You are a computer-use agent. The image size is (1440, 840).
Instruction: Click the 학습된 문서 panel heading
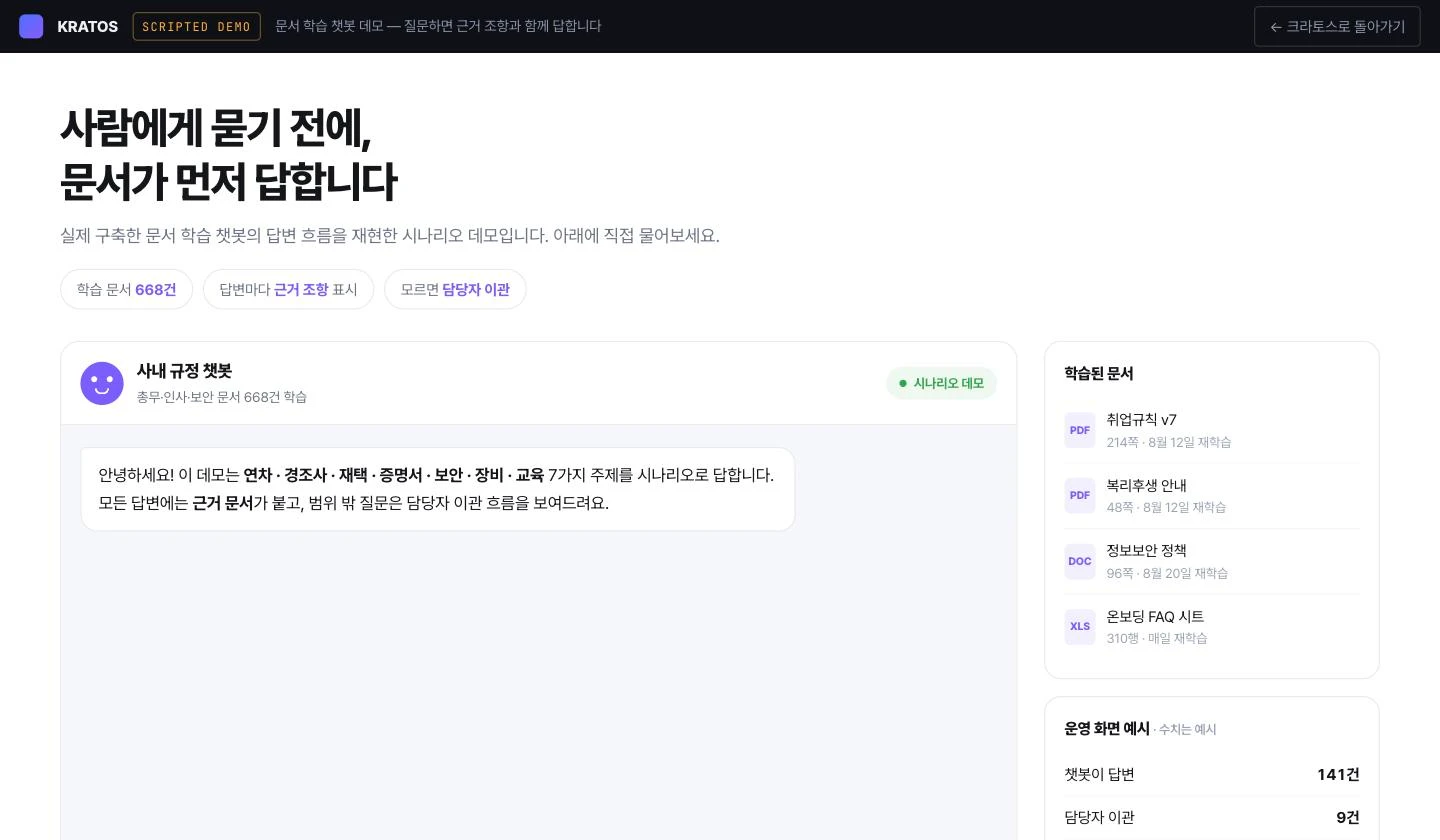point(1099,373)
